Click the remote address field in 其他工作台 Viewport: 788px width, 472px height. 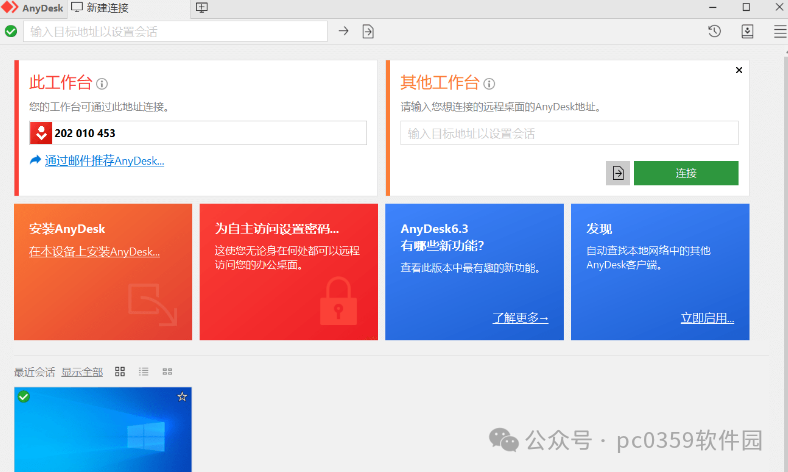coord(569,133)
